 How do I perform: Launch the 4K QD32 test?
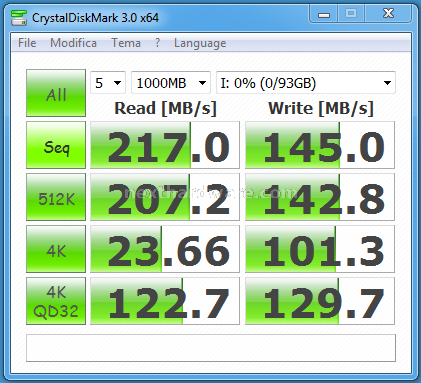point(56,301)
